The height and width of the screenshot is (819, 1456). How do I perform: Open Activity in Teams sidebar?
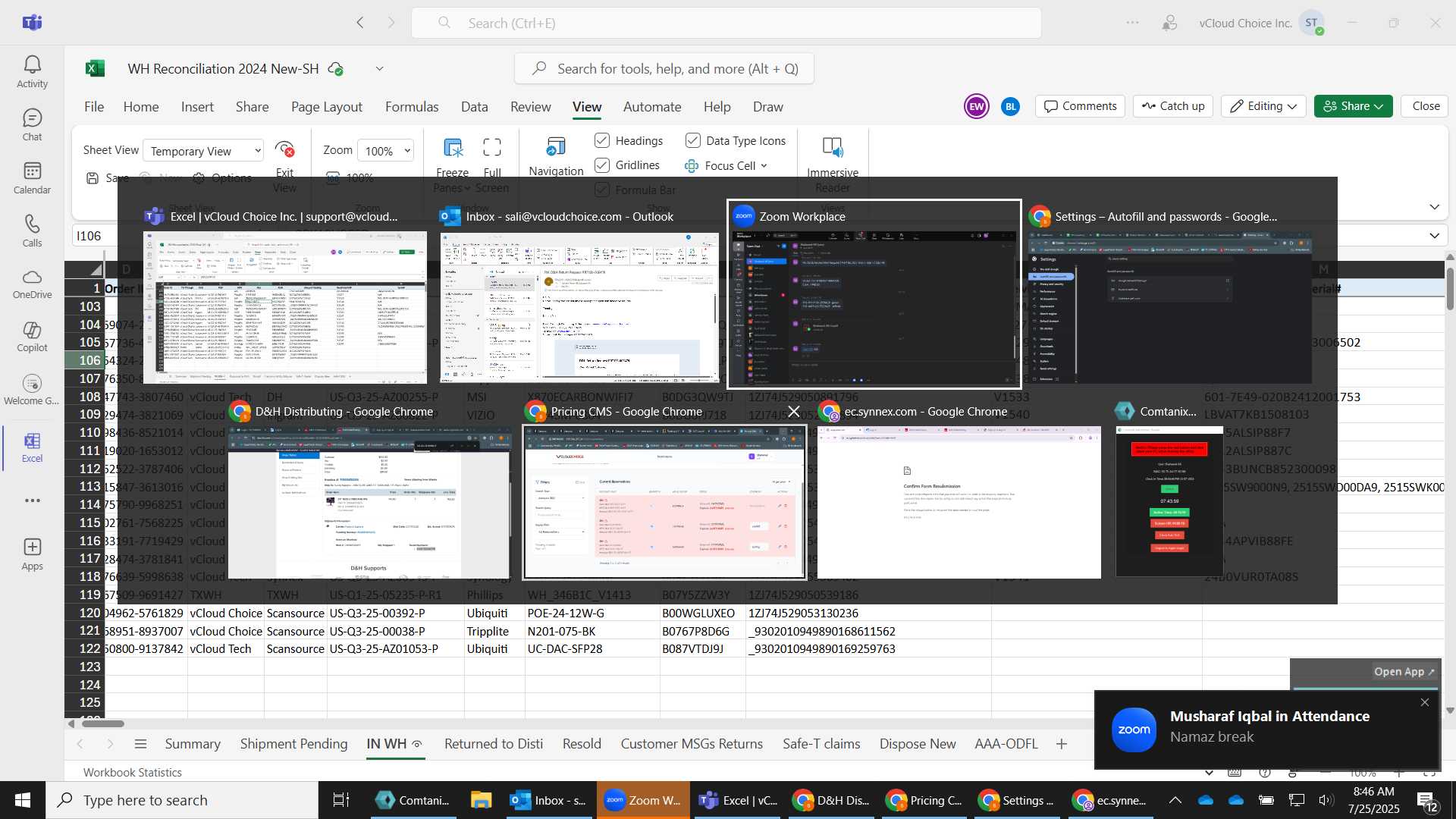coord(32,72)
